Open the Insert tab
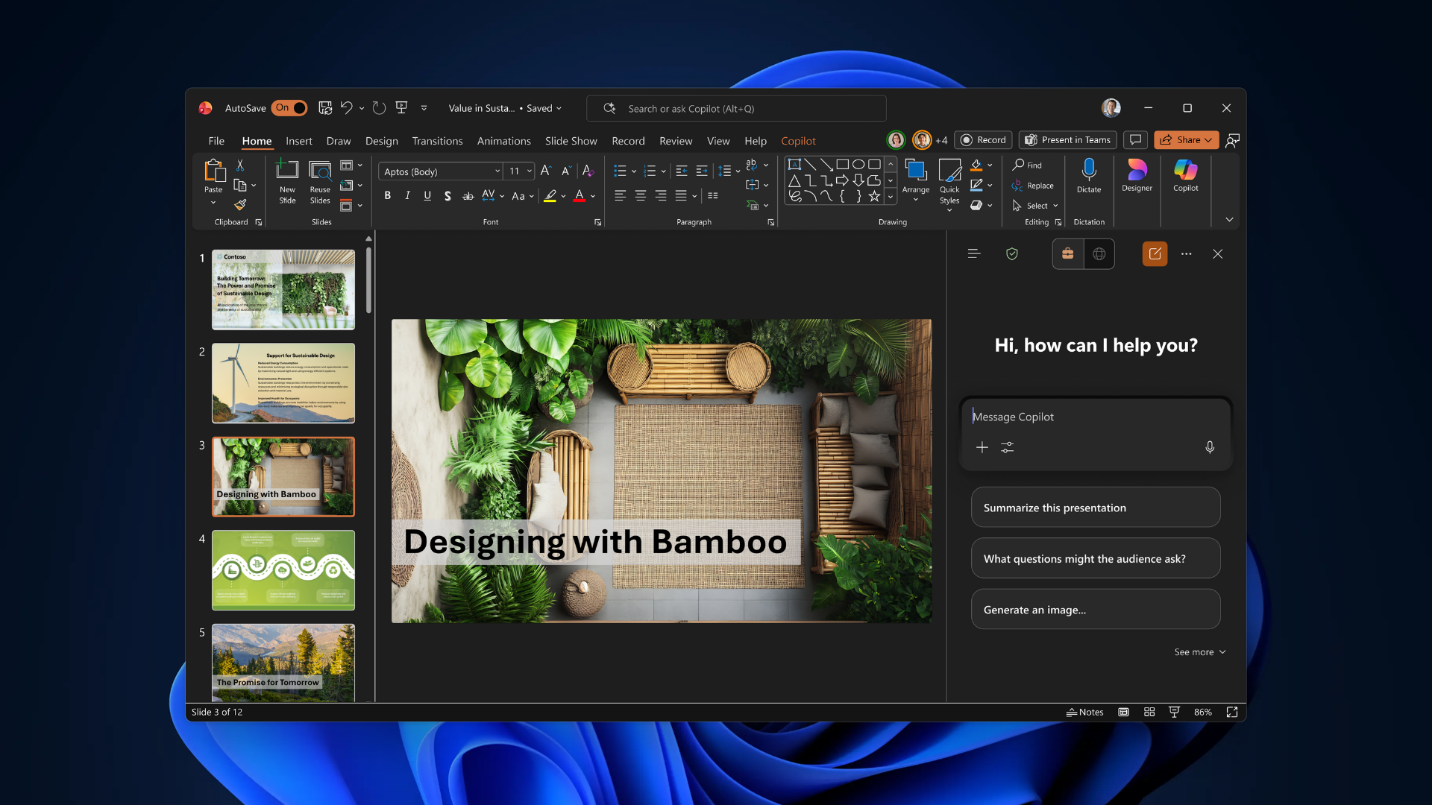This screenshot has width=1432, height=805. coord(299,141)
